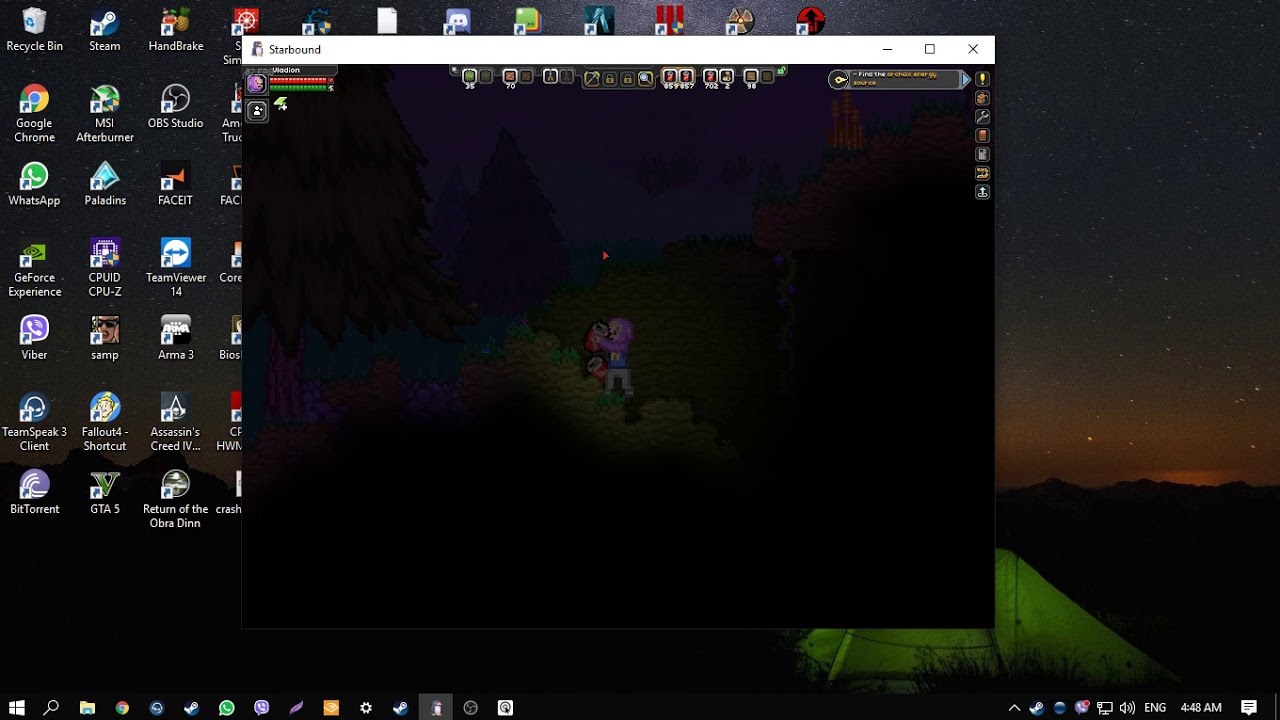Open Assassin's Creed IV desktop shortcut

176,422
